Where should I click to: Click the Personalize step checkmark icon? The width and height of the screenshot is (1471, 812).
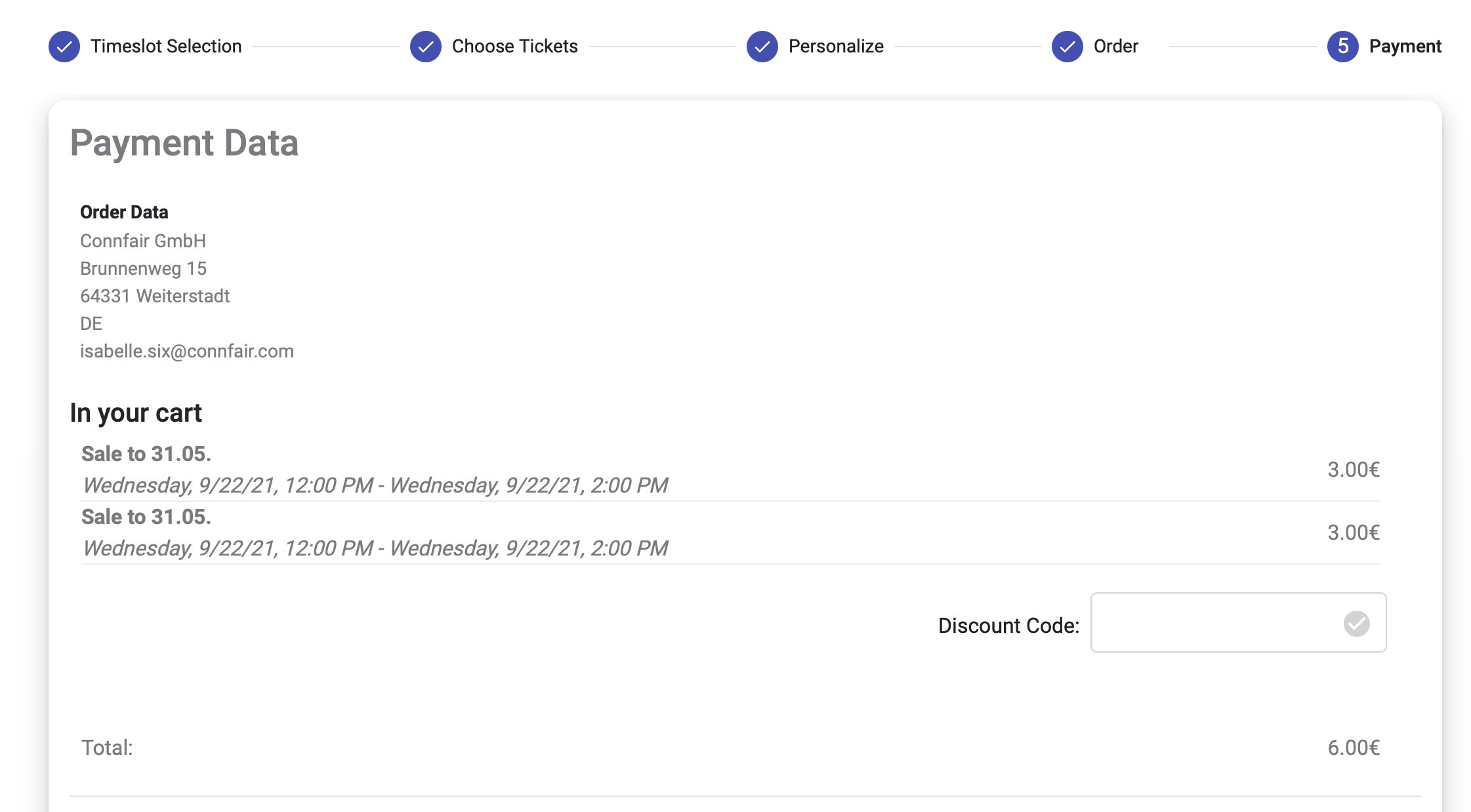pyautogui.click(x=762, y=47)
